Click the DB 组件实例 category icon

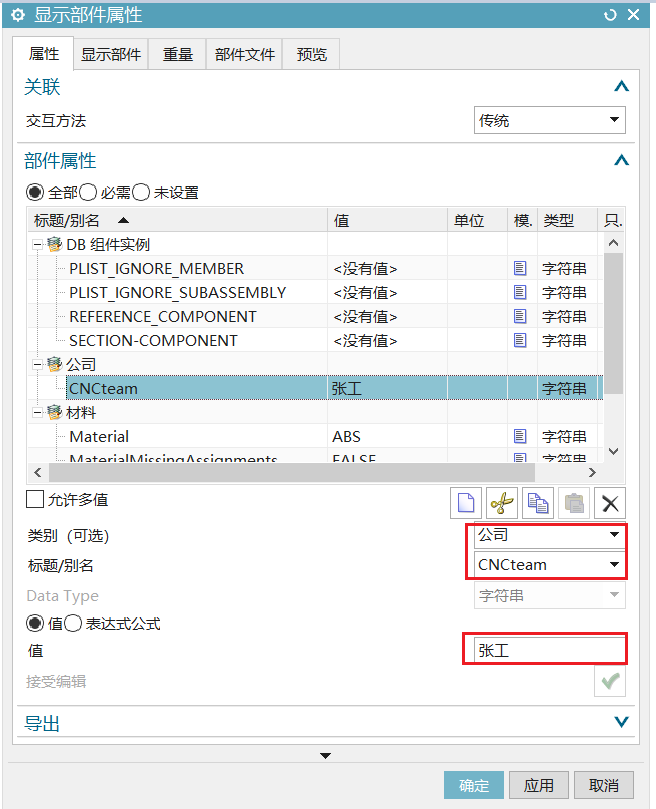click(55, 244)
